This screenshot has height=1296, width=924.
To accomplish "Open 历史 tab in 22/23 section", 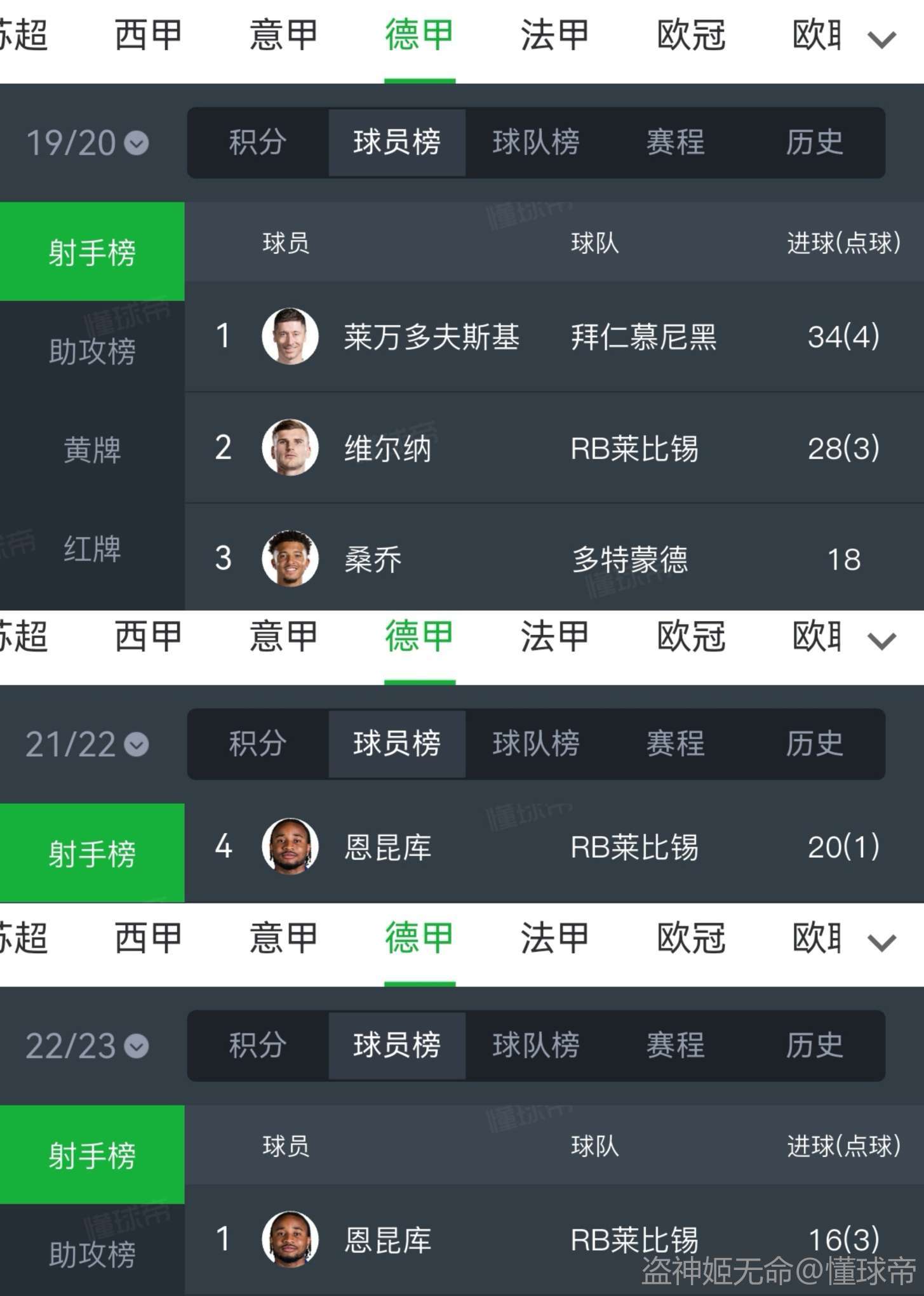I will click(x=814, y=1045).
